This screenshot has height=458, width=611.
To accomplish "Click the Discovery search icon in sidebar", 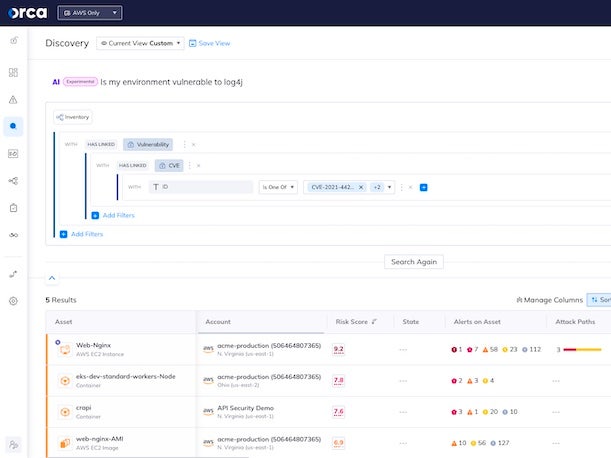I will pos(13,126).
